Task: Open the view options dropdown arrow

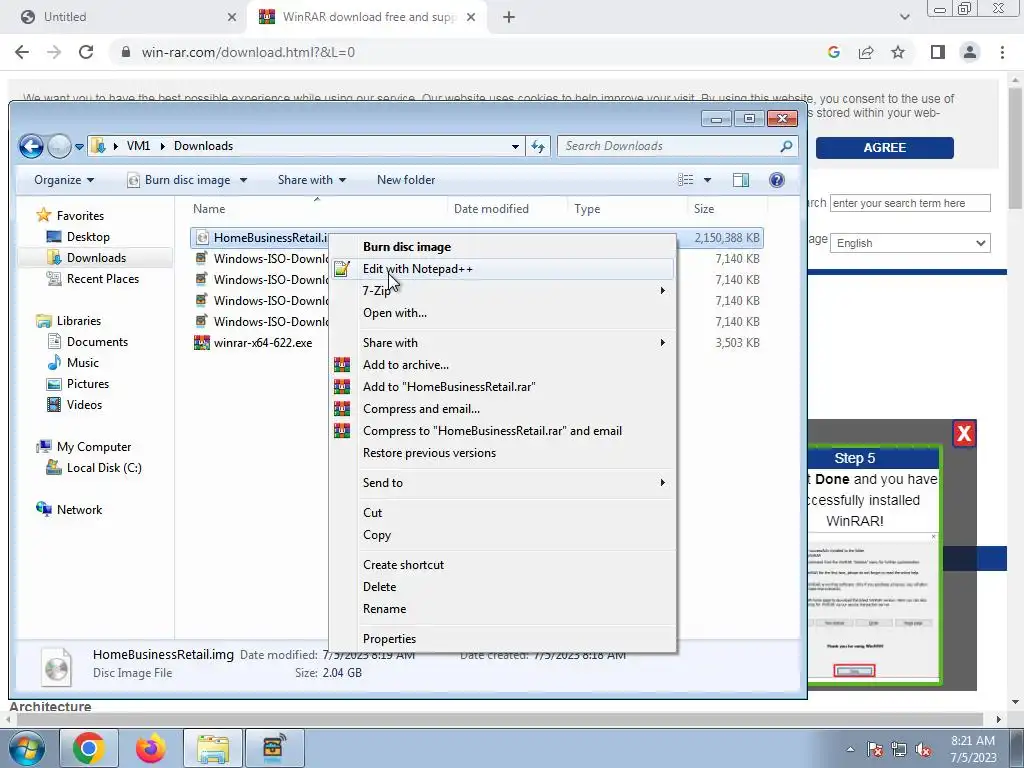Action: [707, 180]
